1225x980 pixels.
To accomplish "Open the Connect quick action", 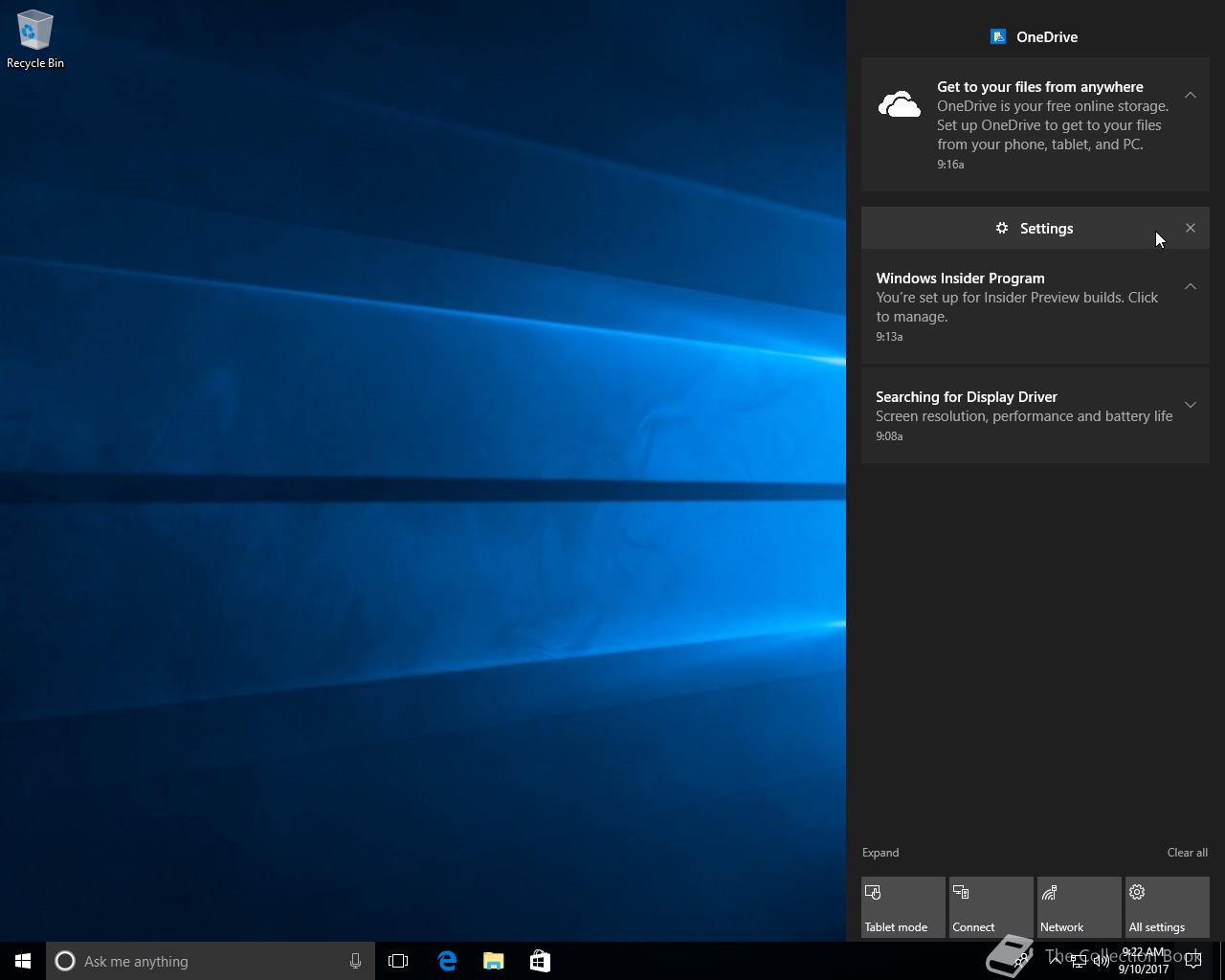I will 991,907.
